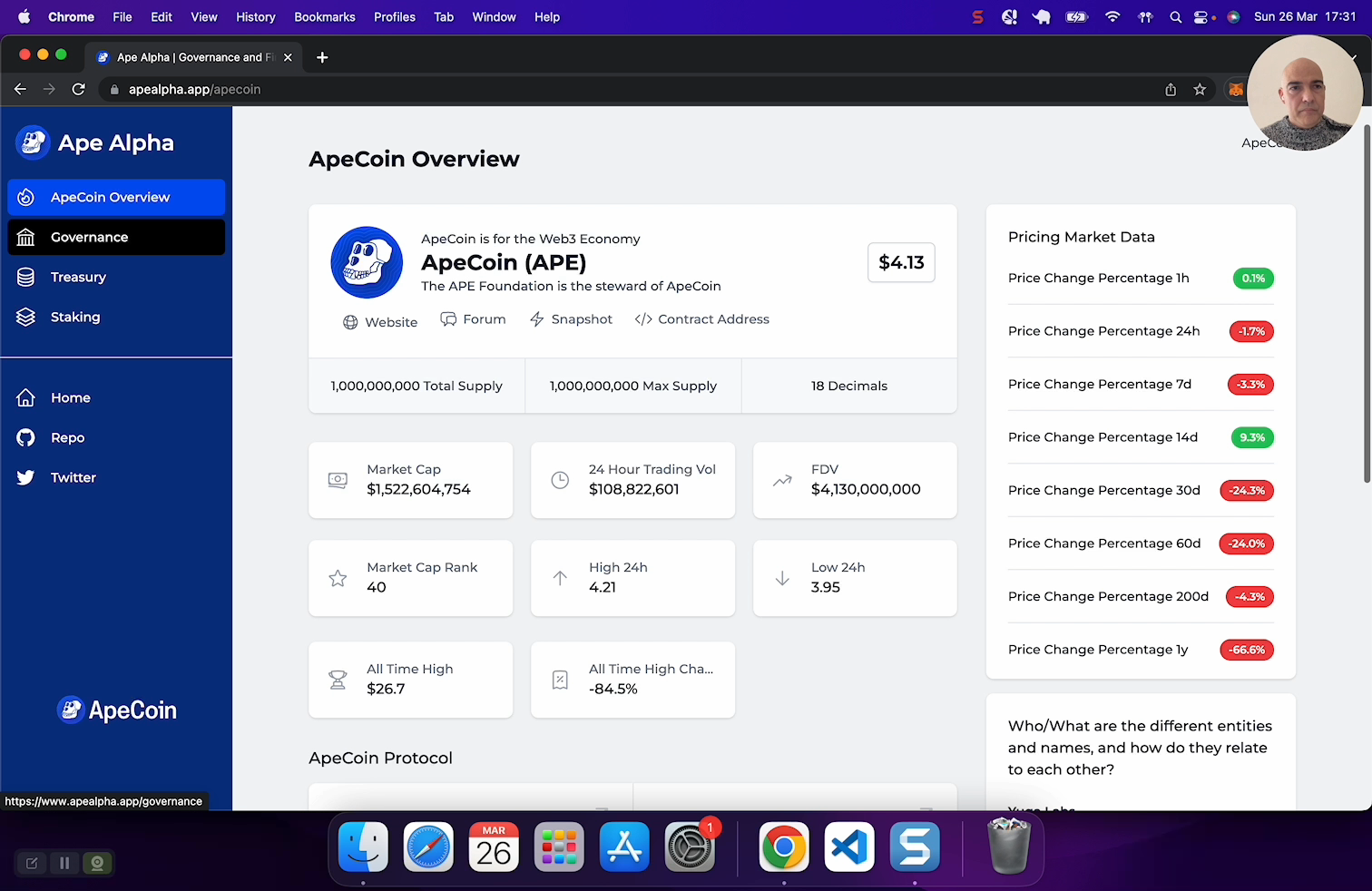This screenshot has width=1372, height=891.
Task: Open the Forum link
Action: [473, 319]
